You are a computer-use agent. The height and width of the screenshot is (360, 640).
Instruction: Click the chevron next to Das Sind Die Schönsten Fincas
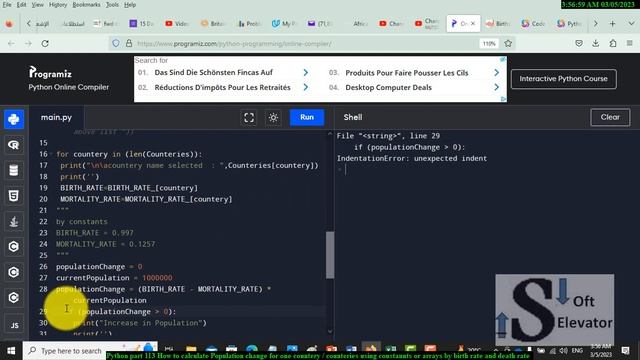306,72
